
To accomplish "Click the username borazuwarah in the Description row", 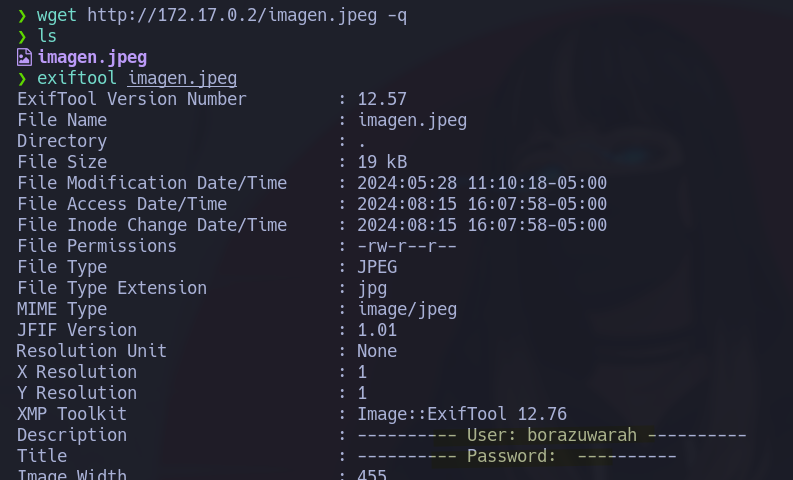I will coord(582,435).
